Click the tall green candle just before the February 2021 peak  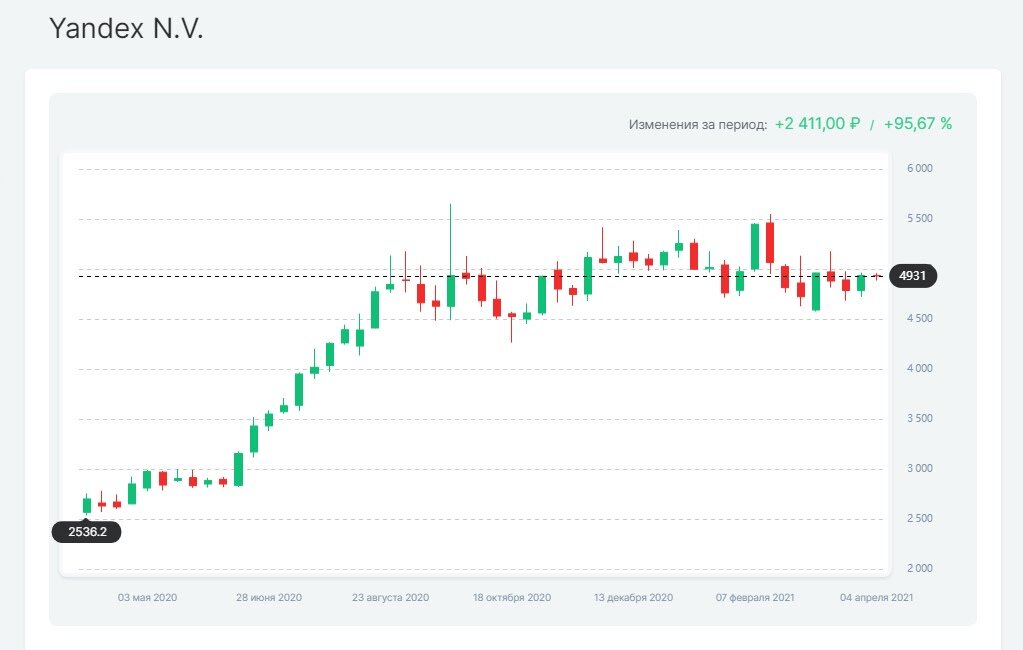click(x=755, y=247)
